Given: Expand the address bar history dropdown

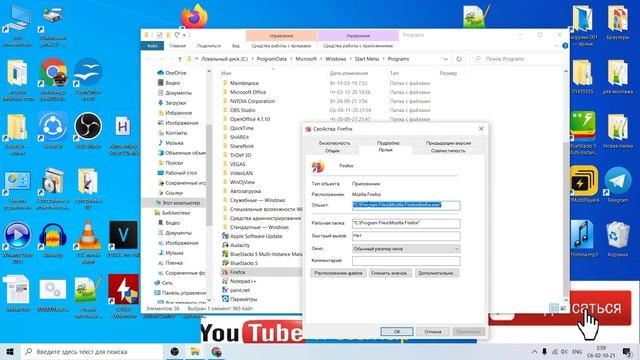Looking at the screenshot, I should [x=445, y=59].
